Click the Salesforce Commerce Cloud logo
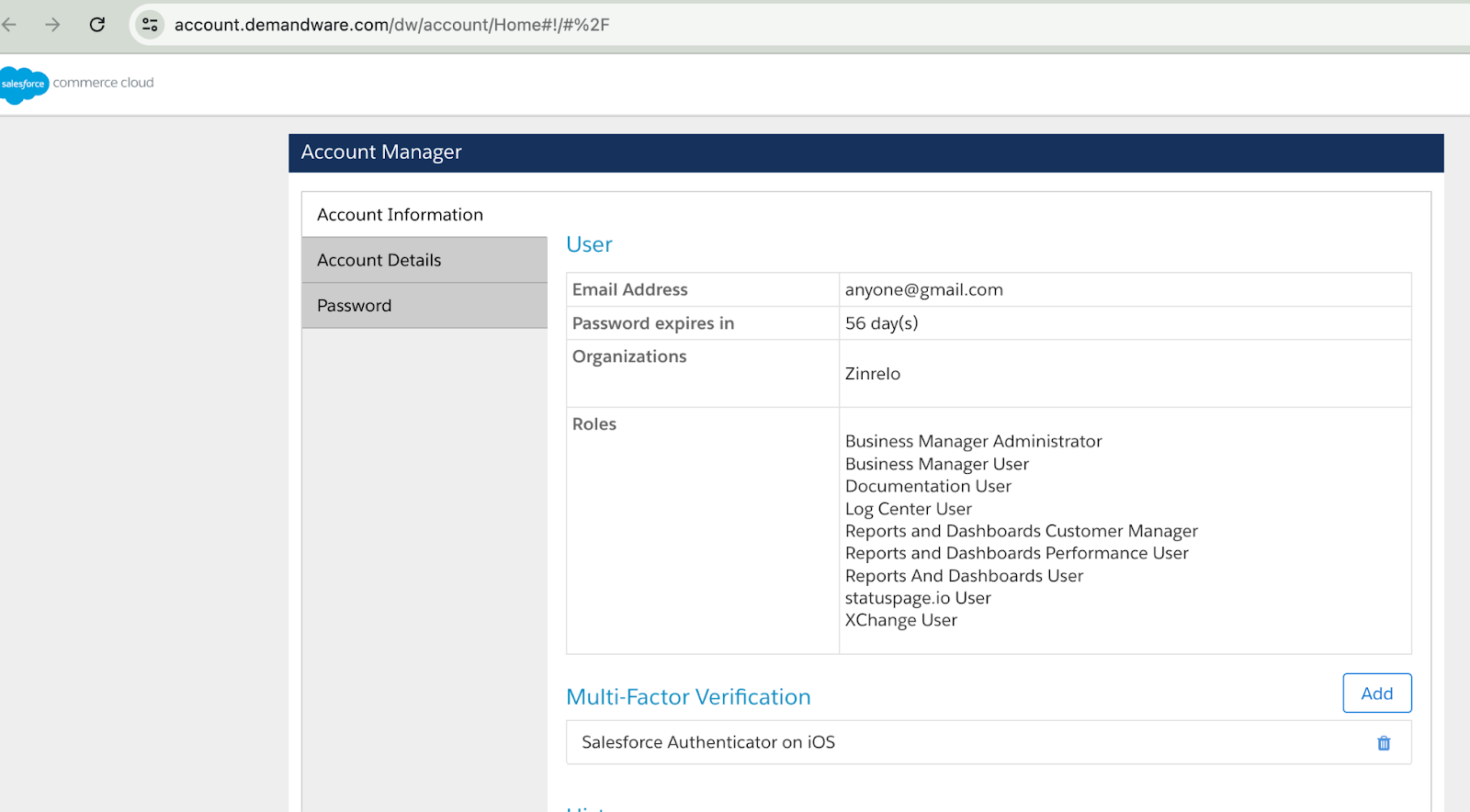This screenshot has width=1470, height=812. [77, 84]
